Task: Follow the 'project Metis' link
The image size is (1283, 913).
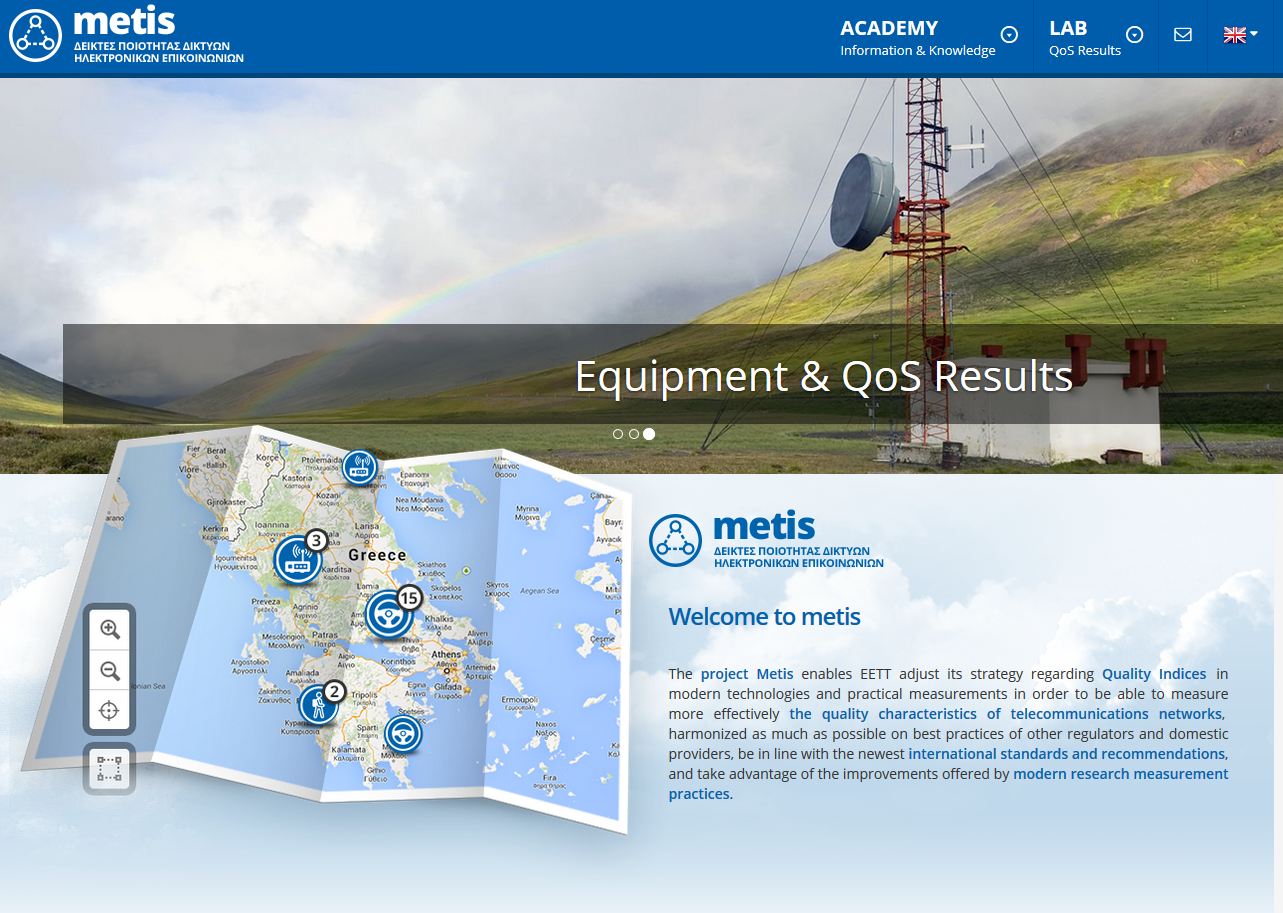Action: point(747,674)
